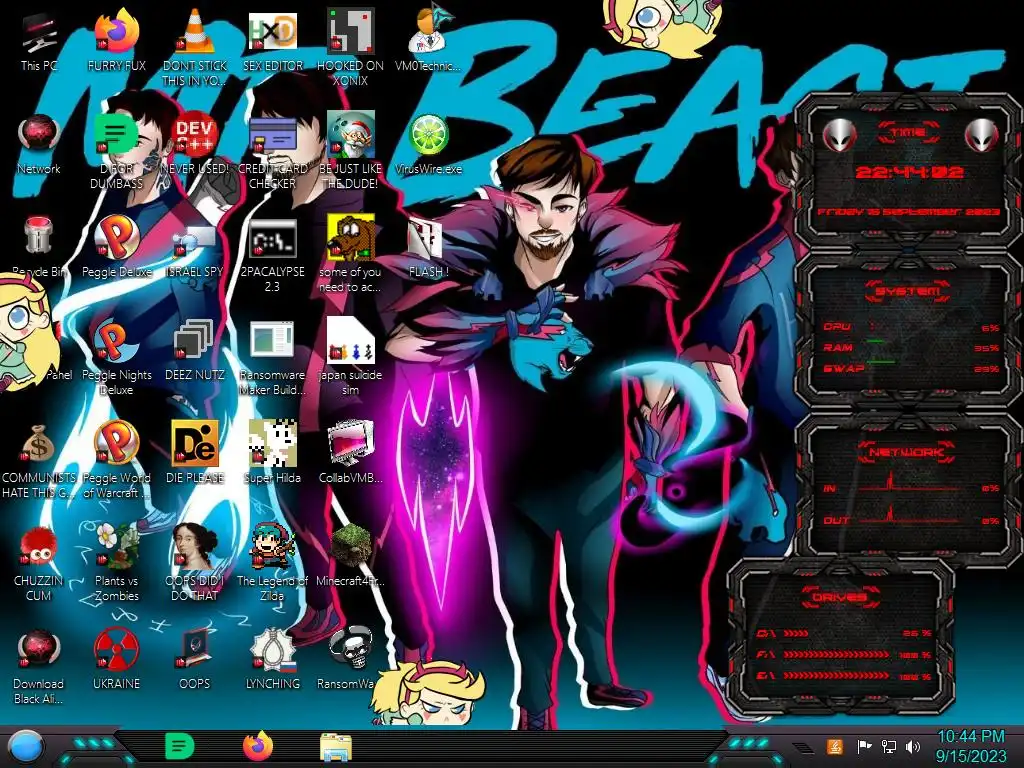Open RansomWa skull icon

tap(350, 649)
